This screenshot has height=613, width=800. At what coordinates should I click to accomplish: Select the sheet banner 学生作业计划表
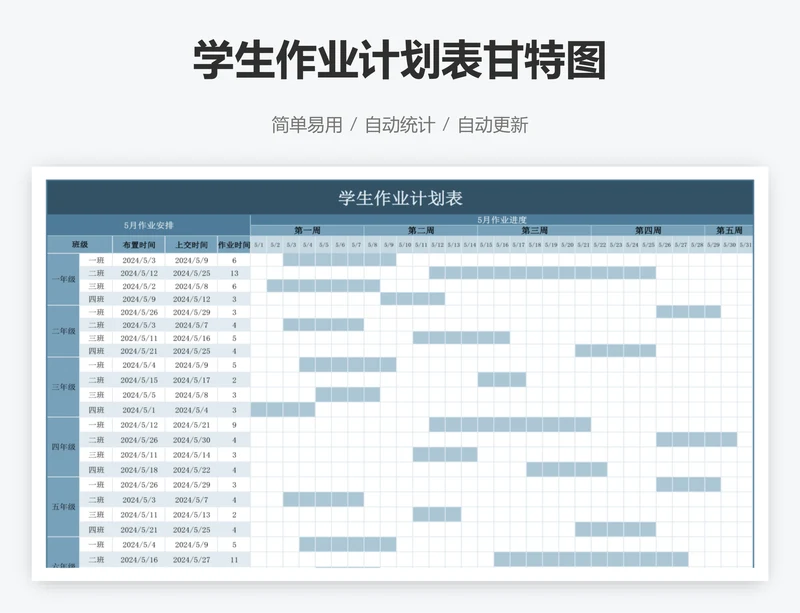click(400, 198)
